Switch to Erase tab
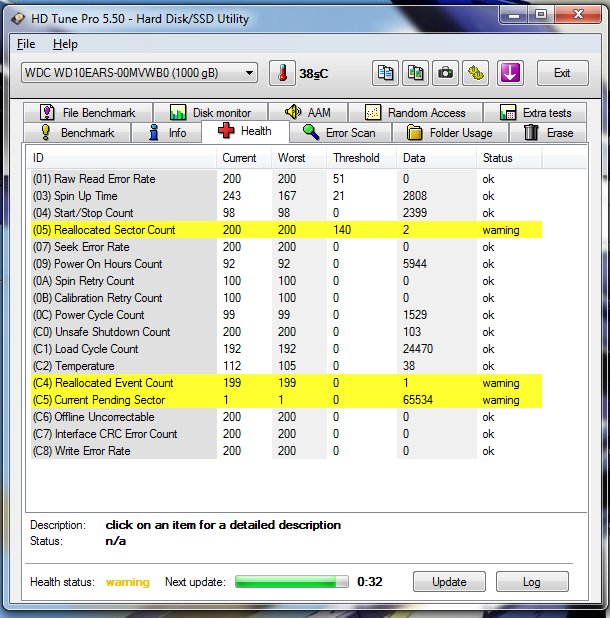 click(x=548, y=133)
